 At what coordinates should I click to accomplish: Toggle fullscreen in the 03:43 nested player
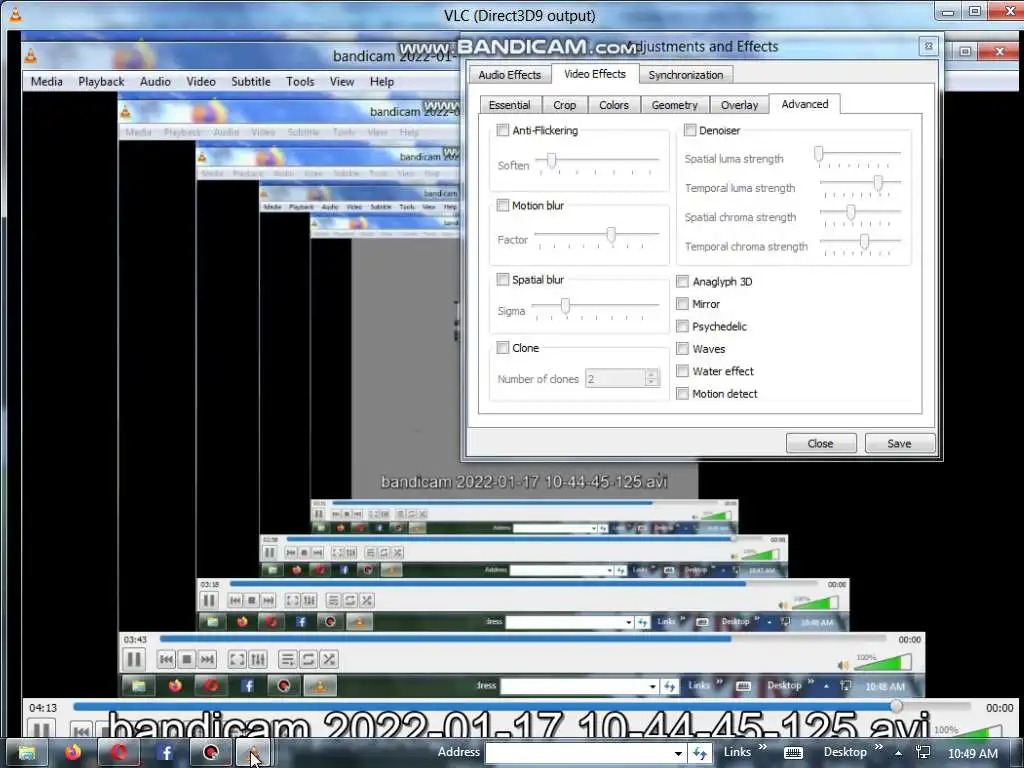[237, 660]
